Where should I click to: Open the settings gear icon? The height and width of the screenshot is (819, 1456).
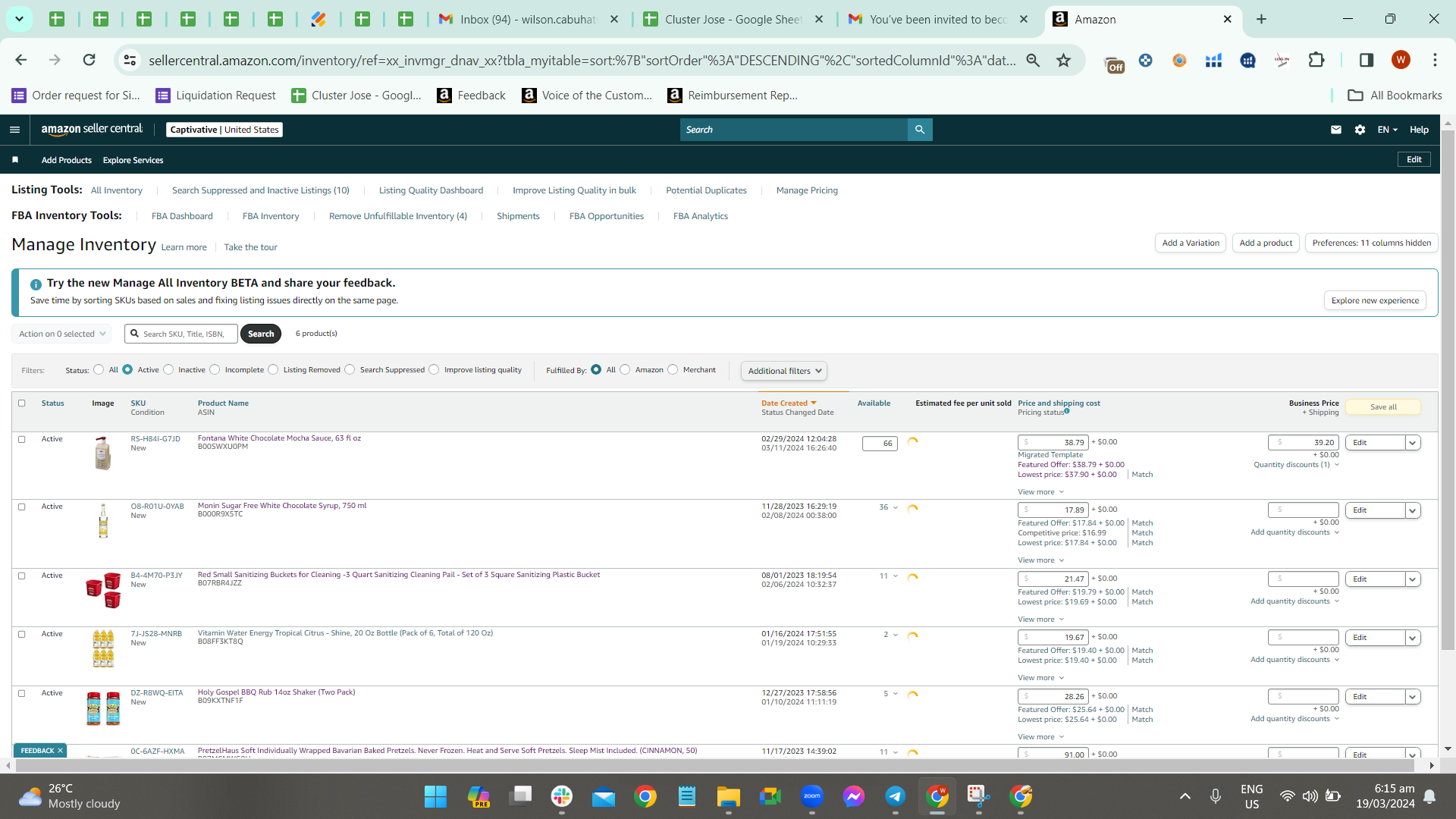[1360, 130]
